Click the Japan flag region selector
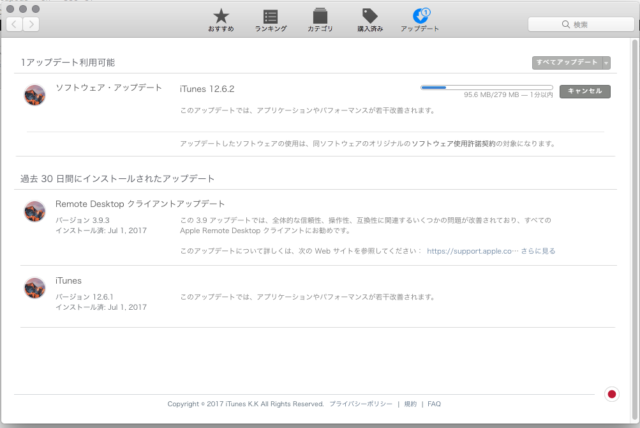 [x=611, y=394]
